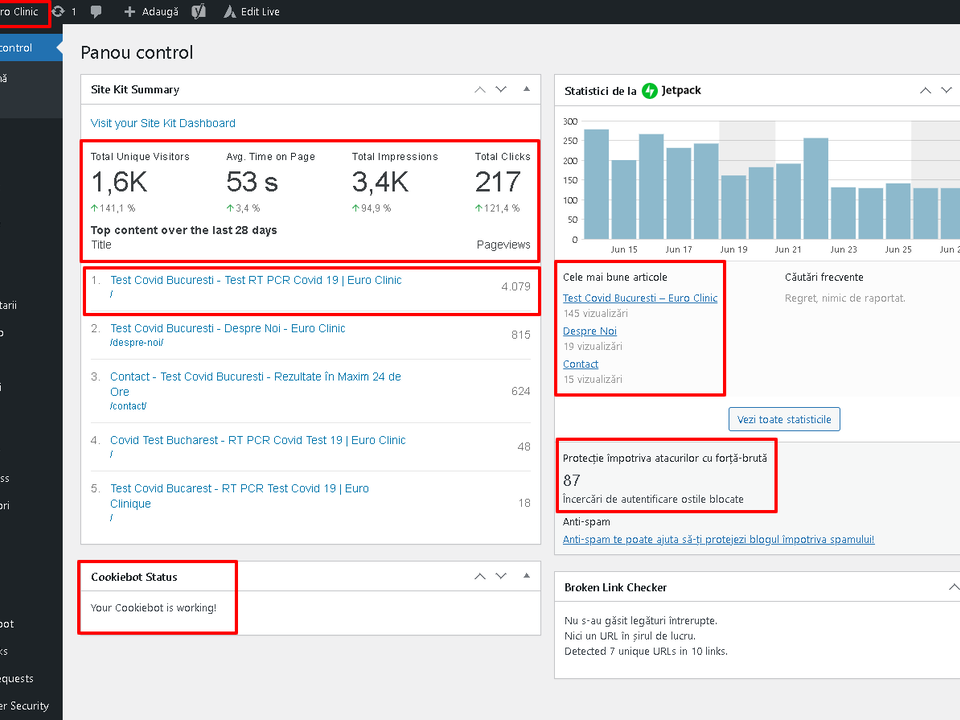Open Test Covid Bucuresti RT PCR link

[x=256, y=280]
